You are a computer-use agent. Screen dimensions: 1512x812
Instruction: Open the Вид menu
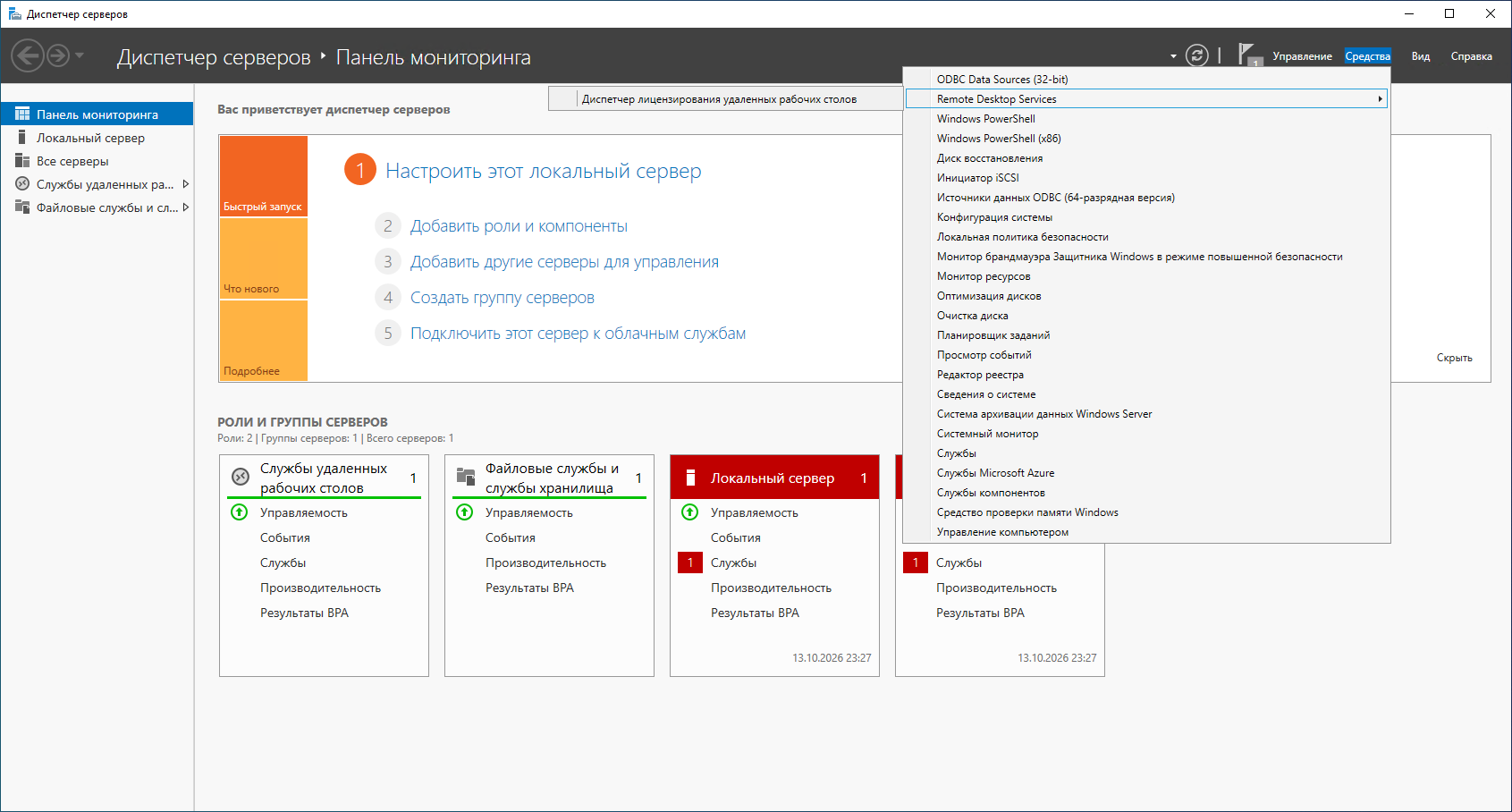(x=1421, y=56)
